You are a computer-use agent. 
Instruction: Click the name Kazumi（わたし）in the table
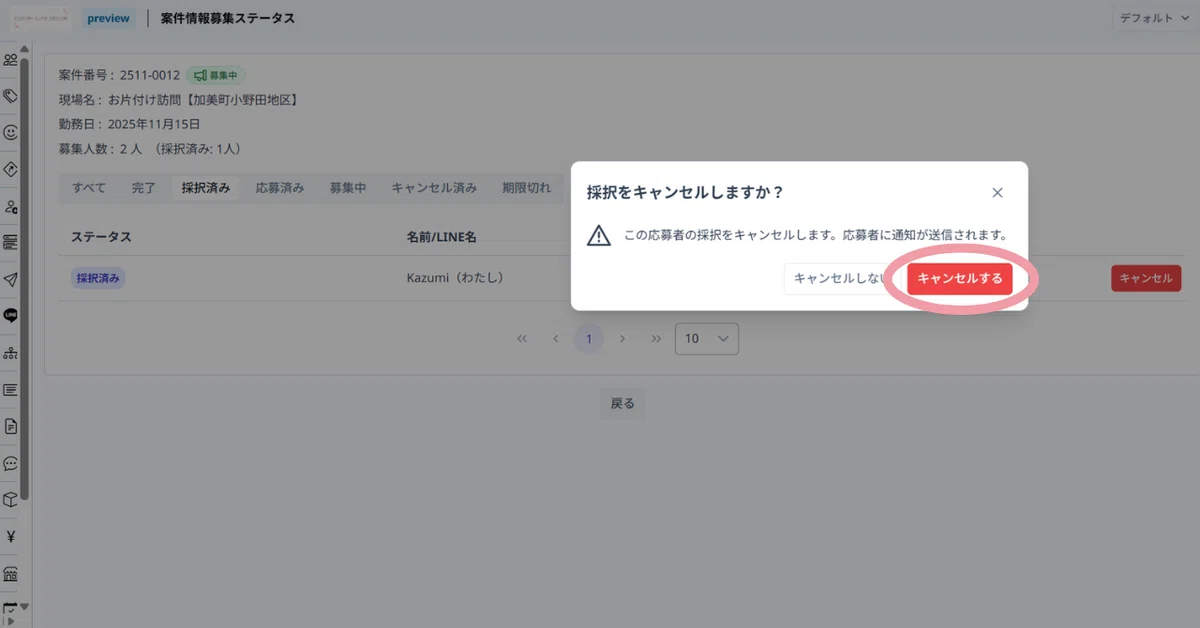[455, 278]
